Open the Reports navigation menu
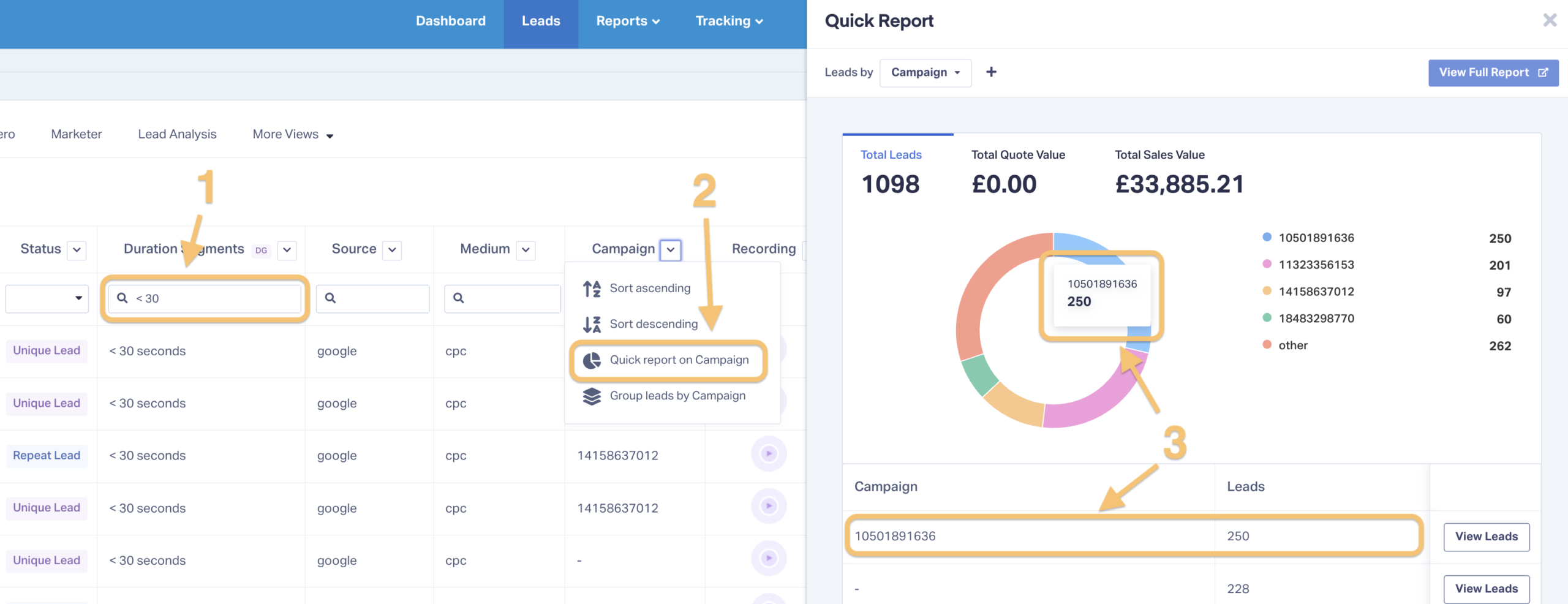The height and width of the screenshot is (604, 1568). coord(628,21)
